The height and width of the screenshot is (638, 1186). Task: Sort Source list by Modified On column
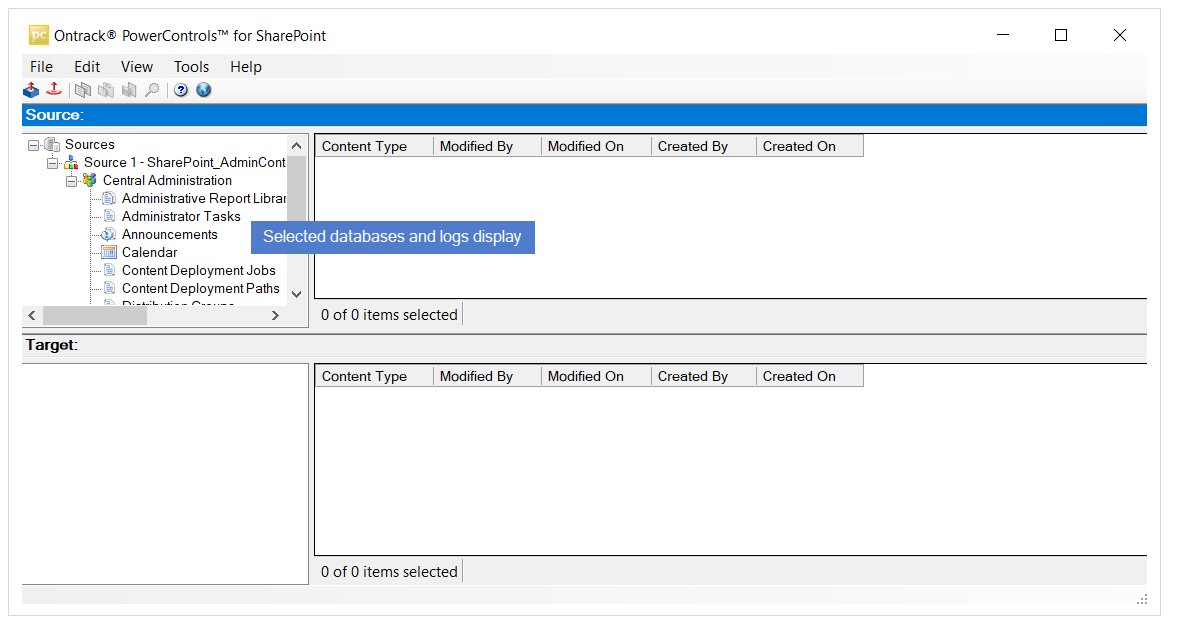pos(596,146)
